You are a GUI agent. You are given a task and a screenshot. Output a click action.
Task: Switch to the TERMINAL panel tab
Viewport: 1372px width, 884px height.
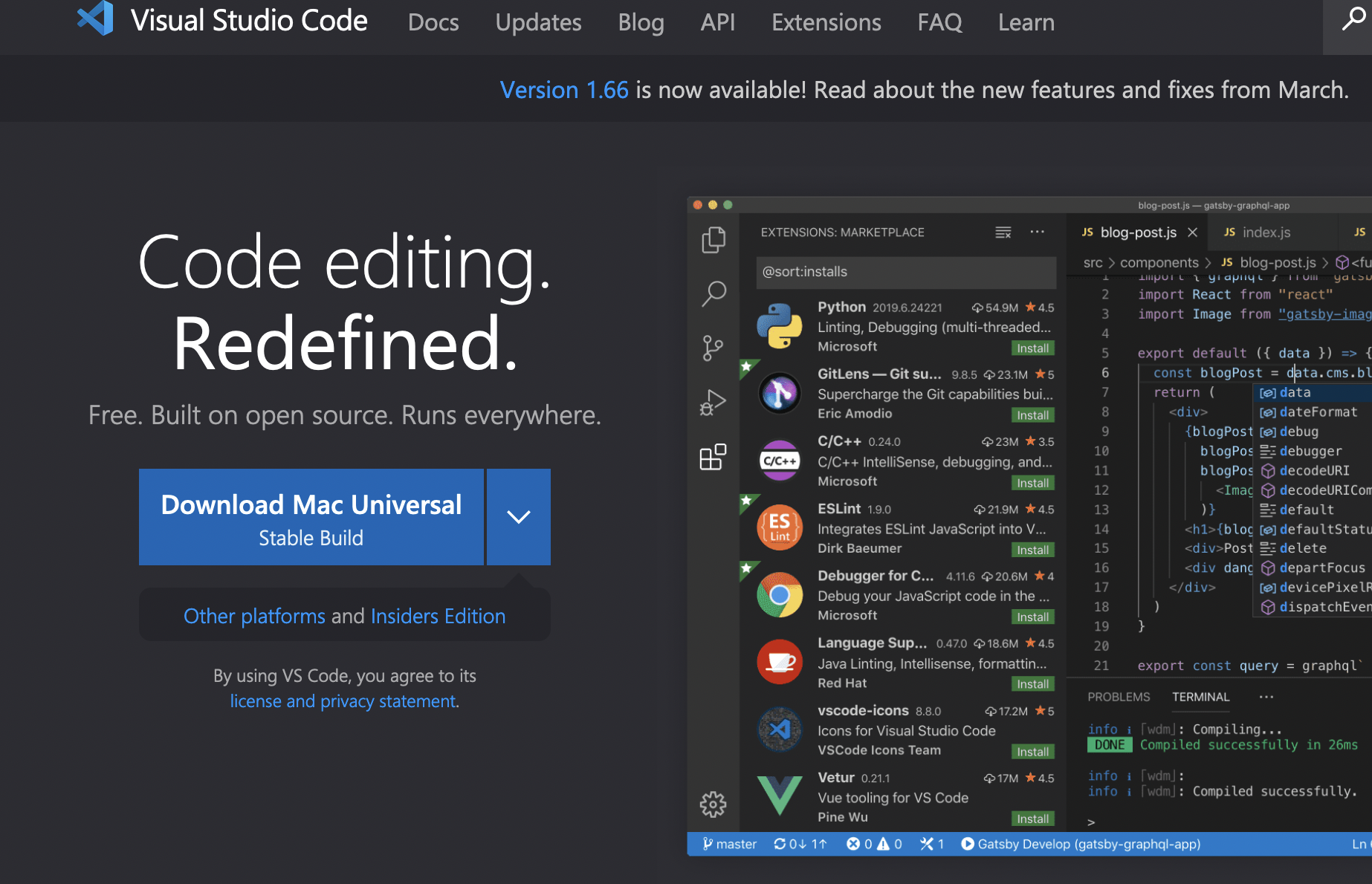coord(1201,697)
